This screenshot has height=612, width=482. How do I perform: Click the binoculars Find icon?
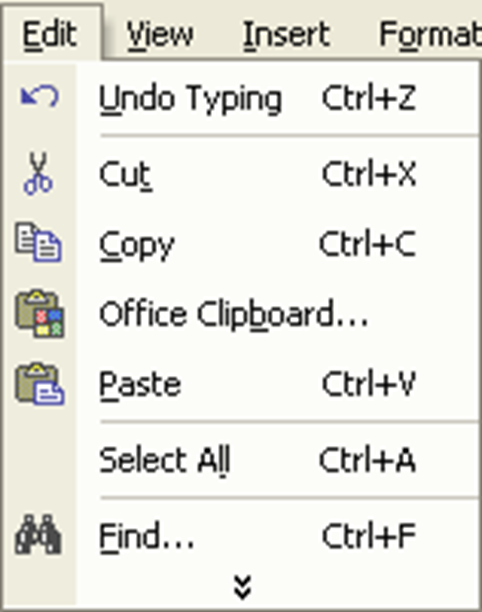click(38, 534)
